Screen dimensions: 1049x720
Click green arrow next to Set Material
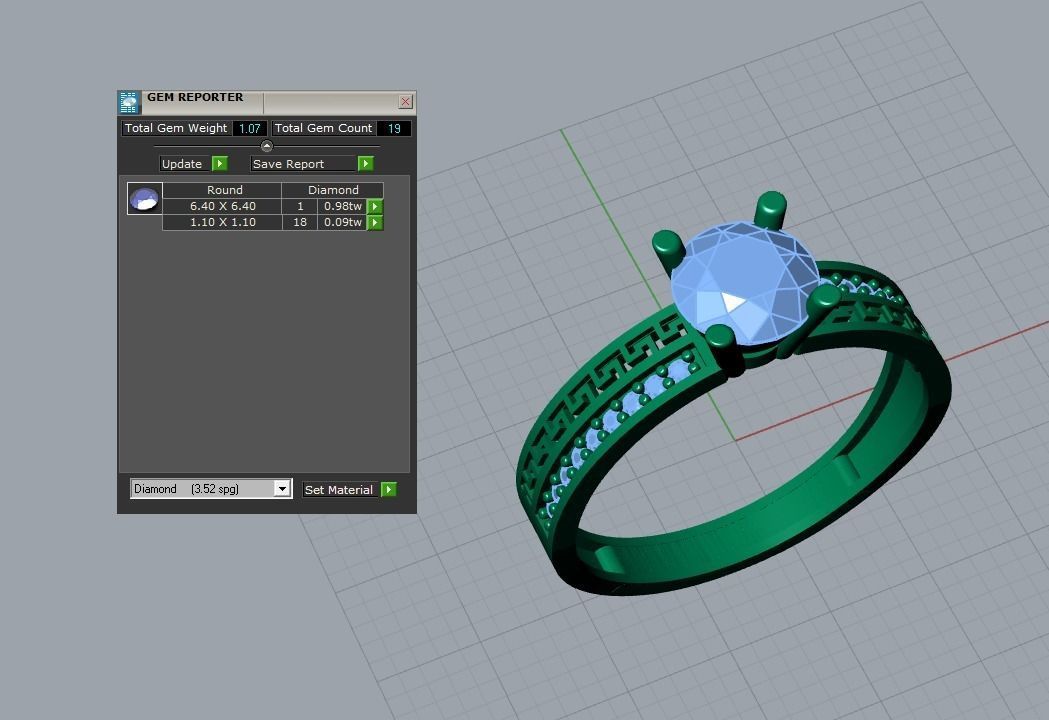(x=389, y=489)
